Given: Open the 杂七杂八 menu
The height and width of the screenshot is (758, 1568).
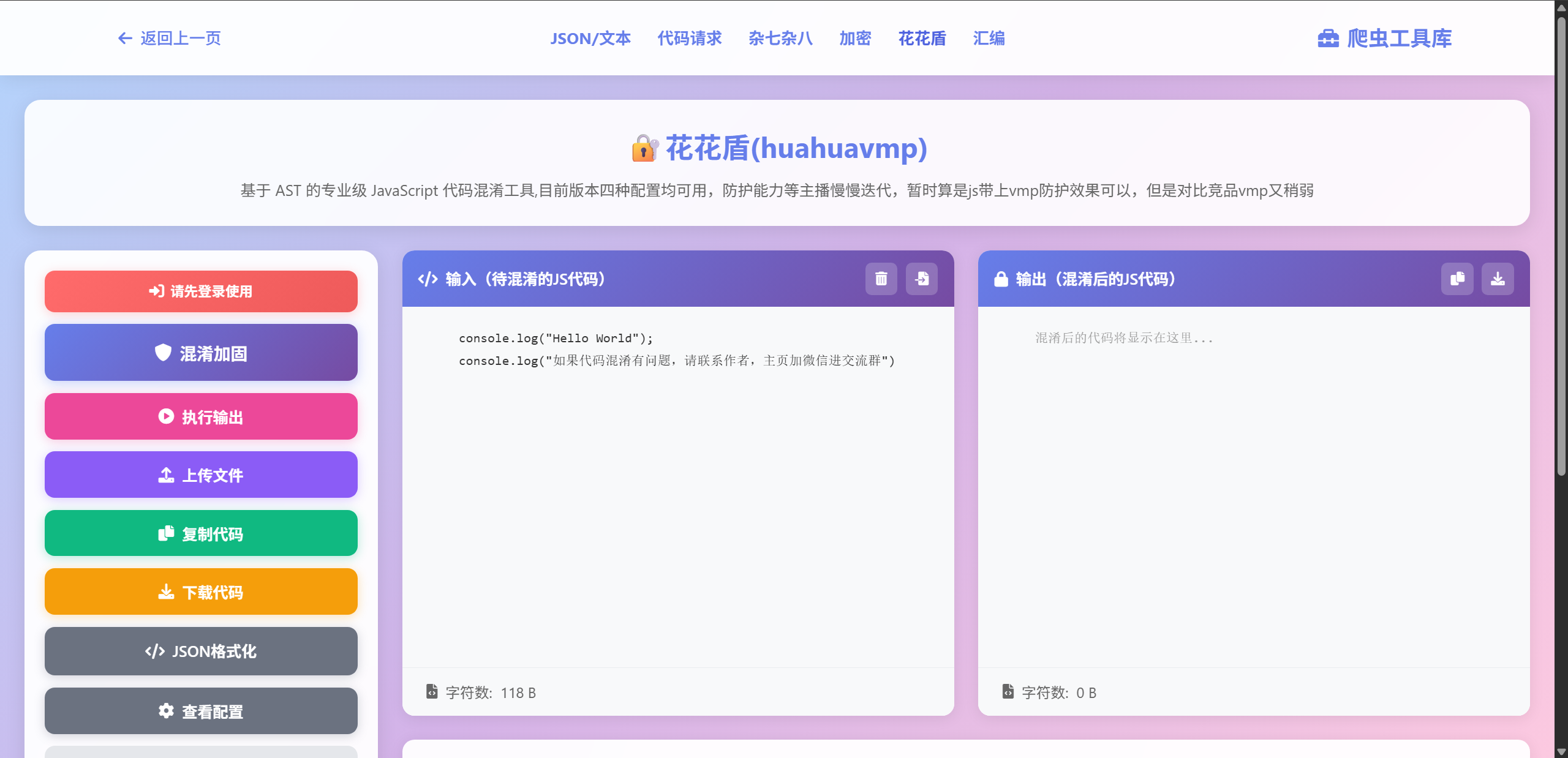Looking at the screenshot, I should [x=780, y=39].
